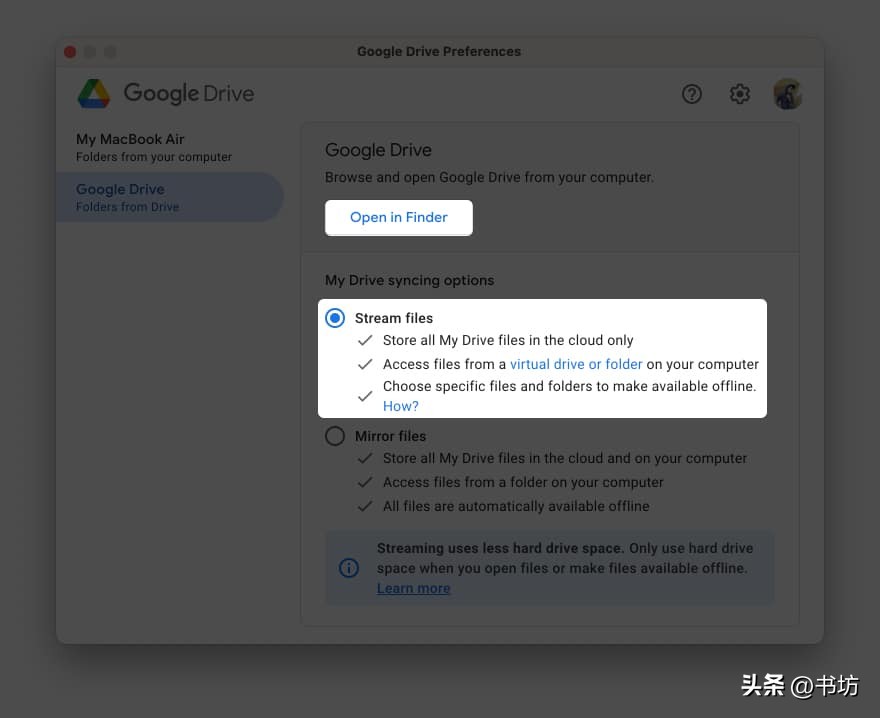Click the yellow minimize window button

(89, 51)
